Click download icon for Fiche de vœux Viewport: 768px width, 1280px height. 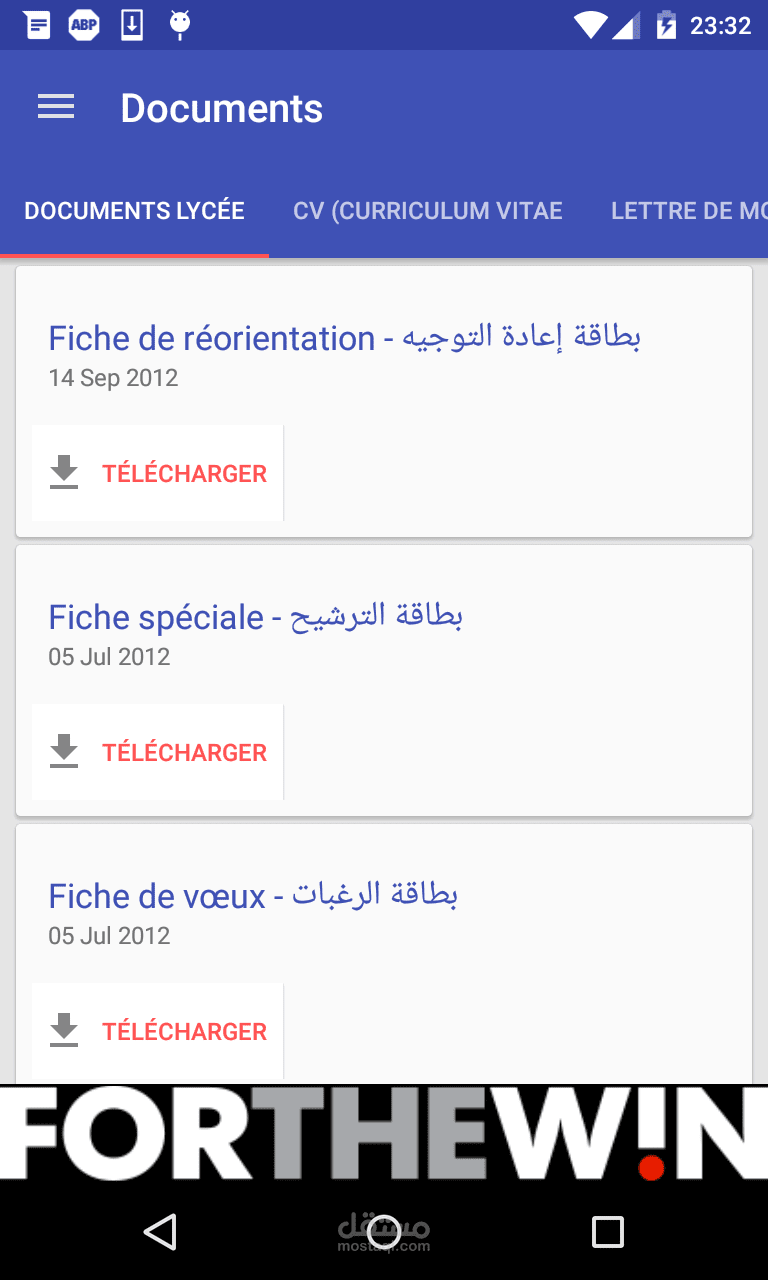coord(64,1031)
